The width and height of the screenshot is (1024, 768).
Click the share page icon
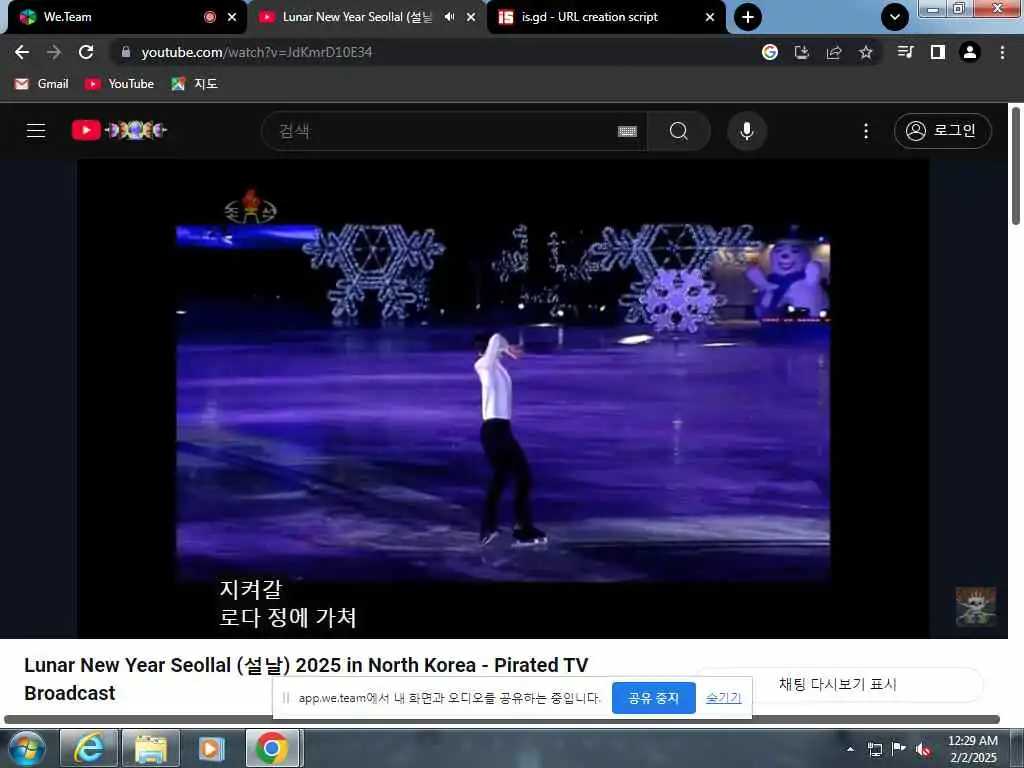(x=834, y=52)
